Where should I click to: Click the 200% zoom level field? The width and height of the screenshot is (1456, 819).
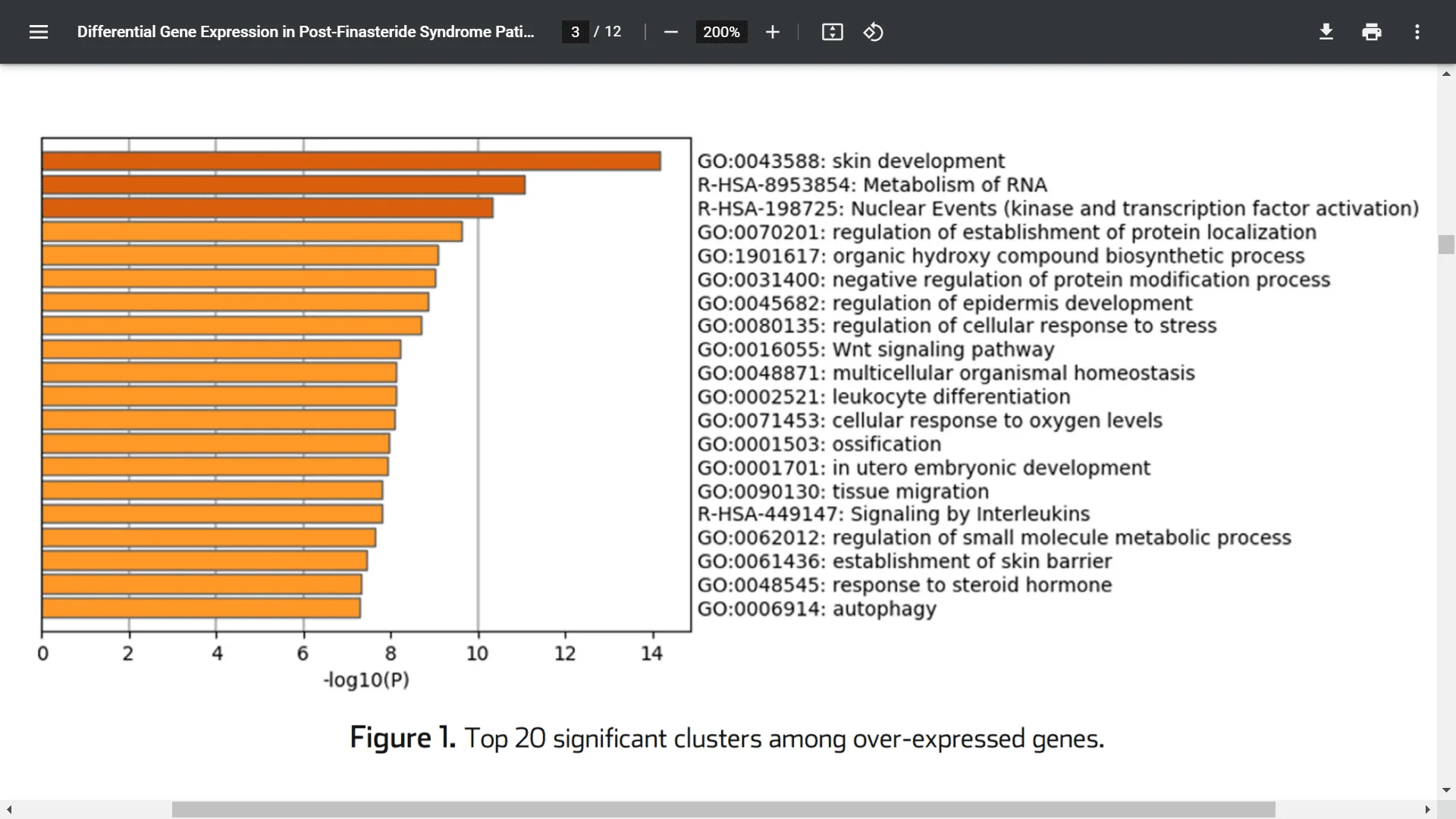[721, 32]
